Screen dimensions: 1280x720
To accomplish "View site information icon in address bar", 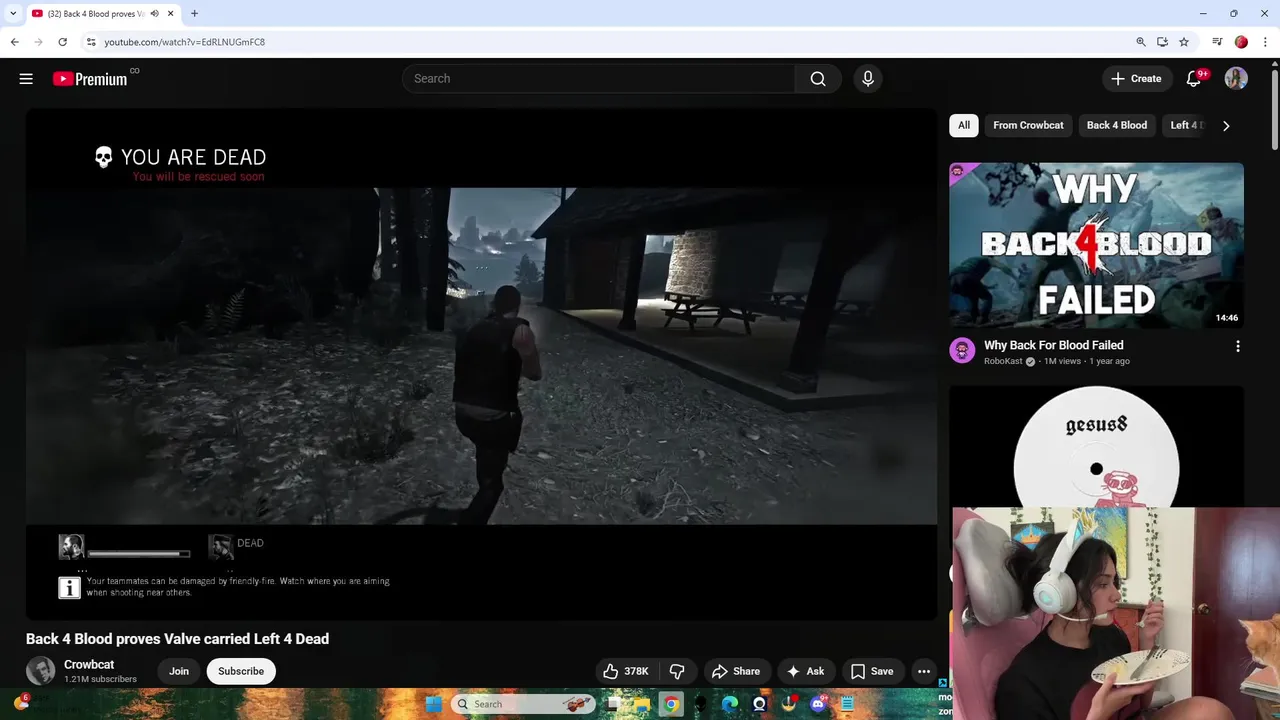I will click(91, 42).
